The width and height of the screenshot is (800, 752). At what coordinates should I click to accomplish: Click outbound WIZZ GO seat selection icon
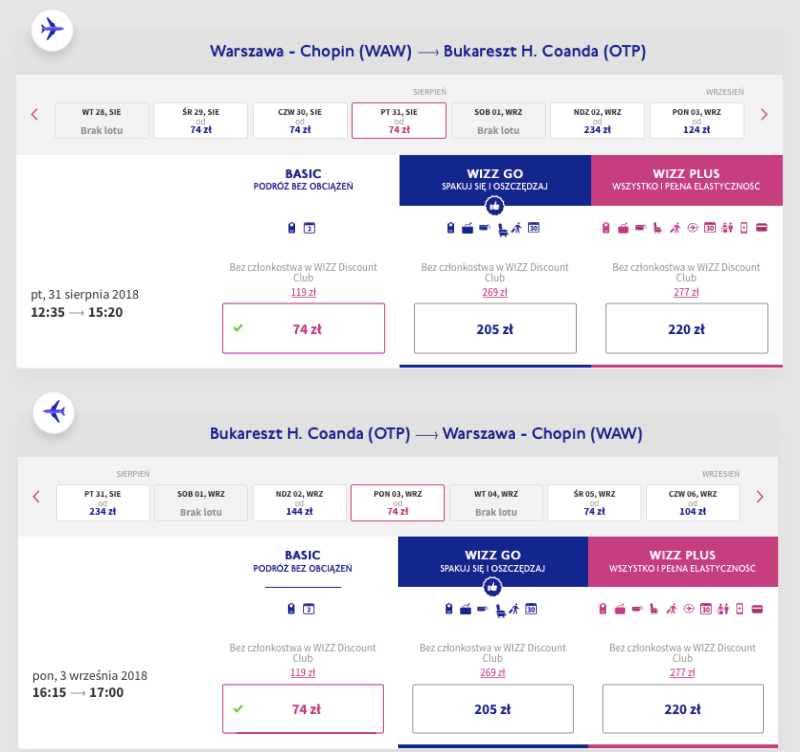(503, 230)
